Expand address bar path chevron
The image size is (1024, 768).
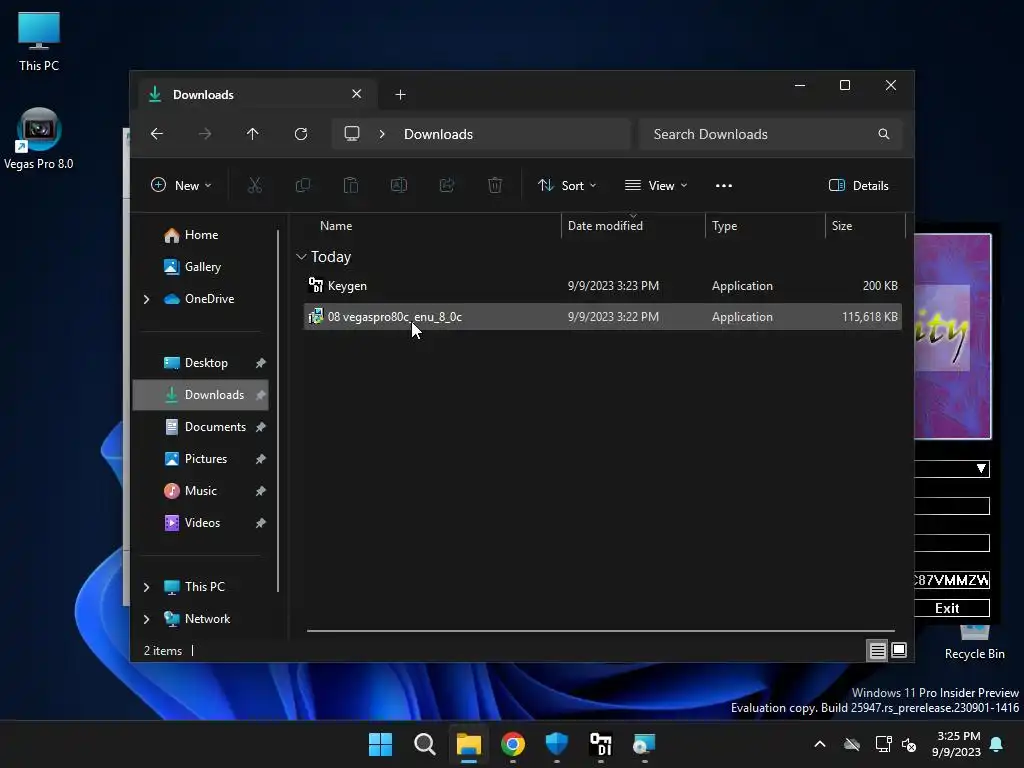click(x=382, y=134)
